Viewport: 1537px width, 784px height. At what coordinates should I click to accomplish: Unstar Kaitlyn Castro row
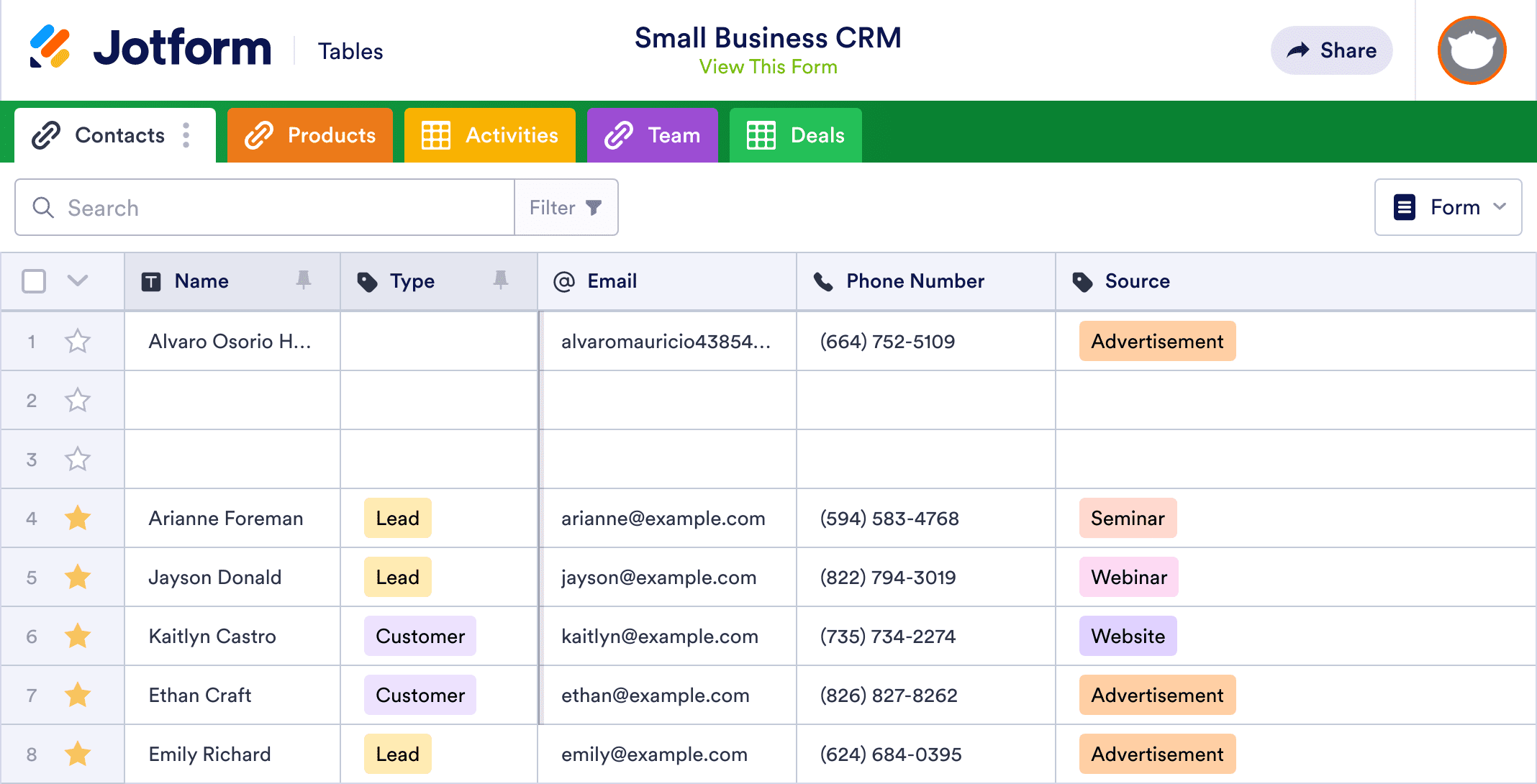78,636
